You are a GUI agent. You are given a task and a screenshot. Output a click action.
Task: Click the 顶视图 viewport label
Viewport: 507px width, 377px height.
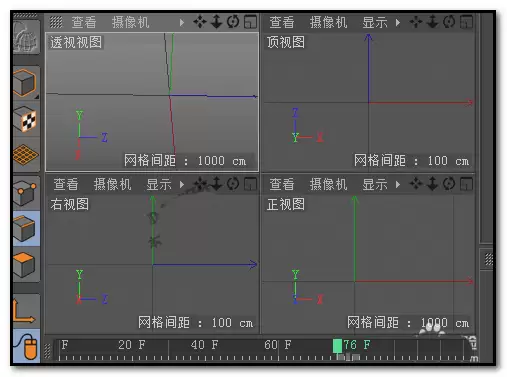tap(286, 42)
